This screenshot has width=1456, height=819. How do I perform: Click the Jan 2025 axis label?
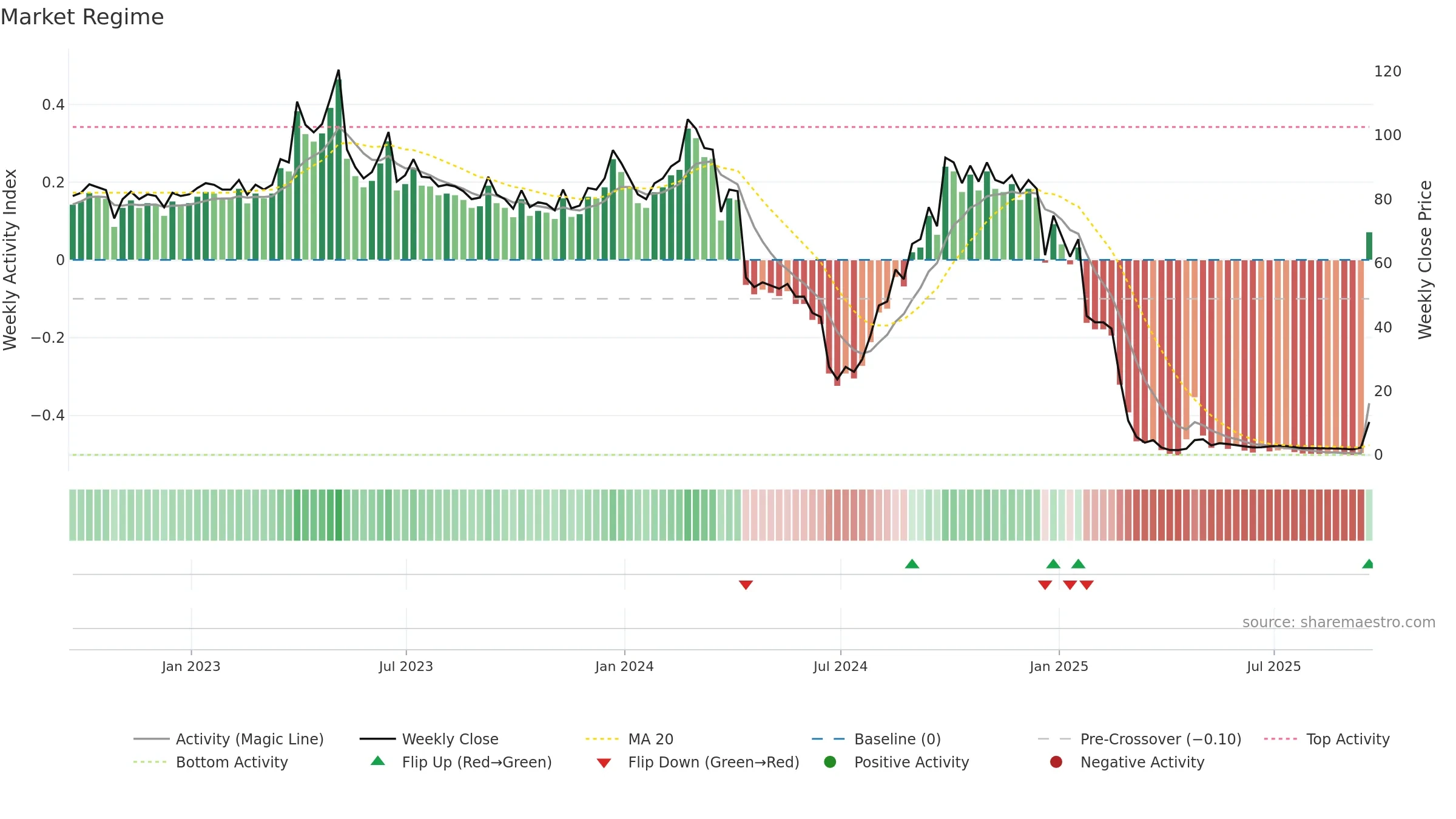pos(1059,666)
